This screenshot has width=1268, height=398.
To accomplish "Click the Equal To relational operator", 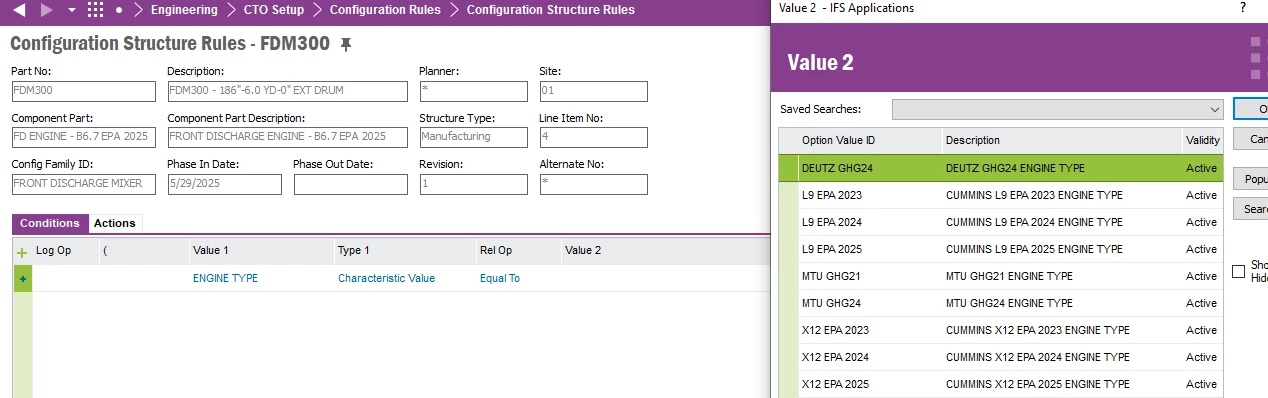I will tap(500, 279).
